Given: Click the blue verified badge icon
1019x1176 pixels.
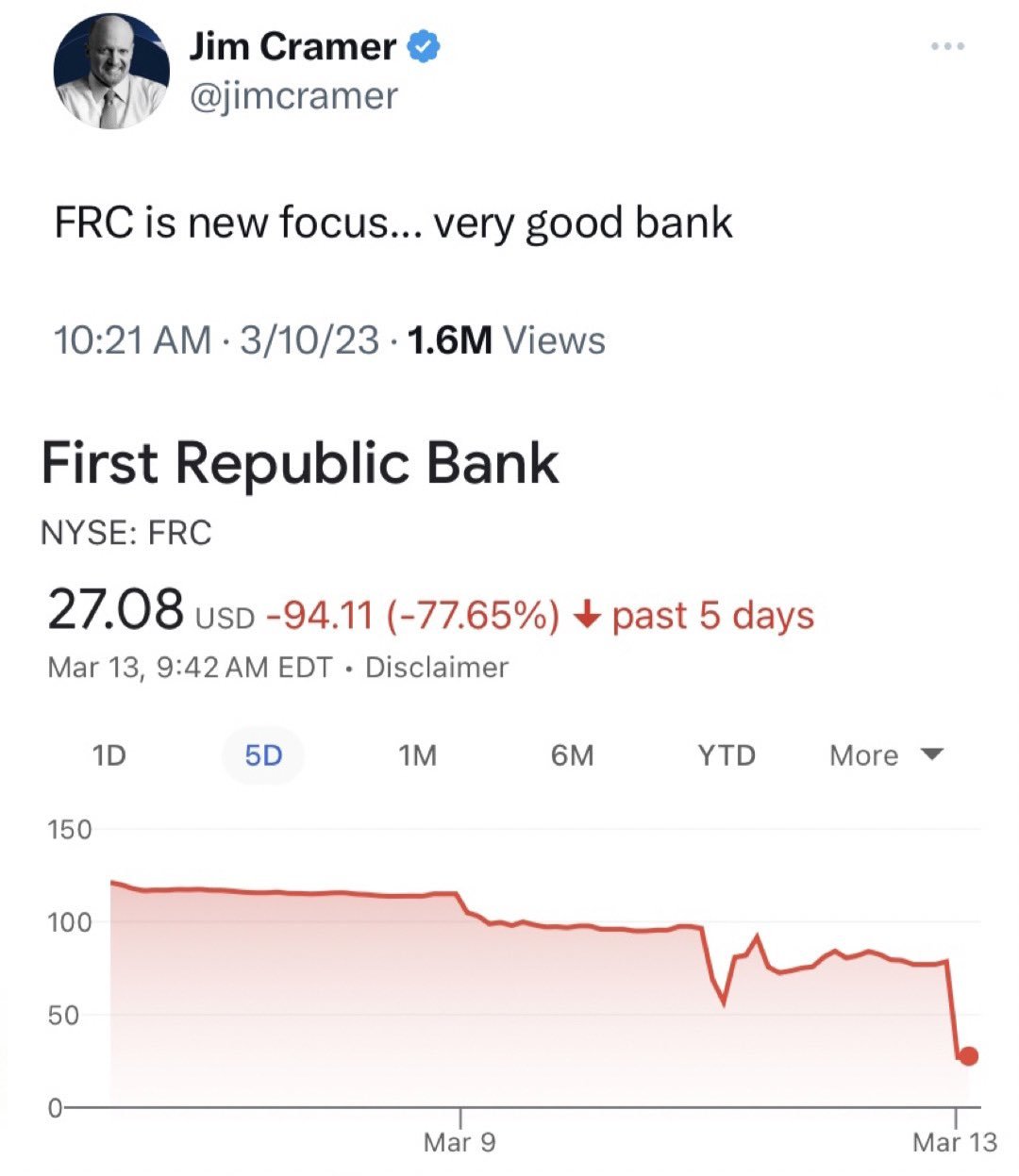Looking at the screenshot, I should point(425,47).
